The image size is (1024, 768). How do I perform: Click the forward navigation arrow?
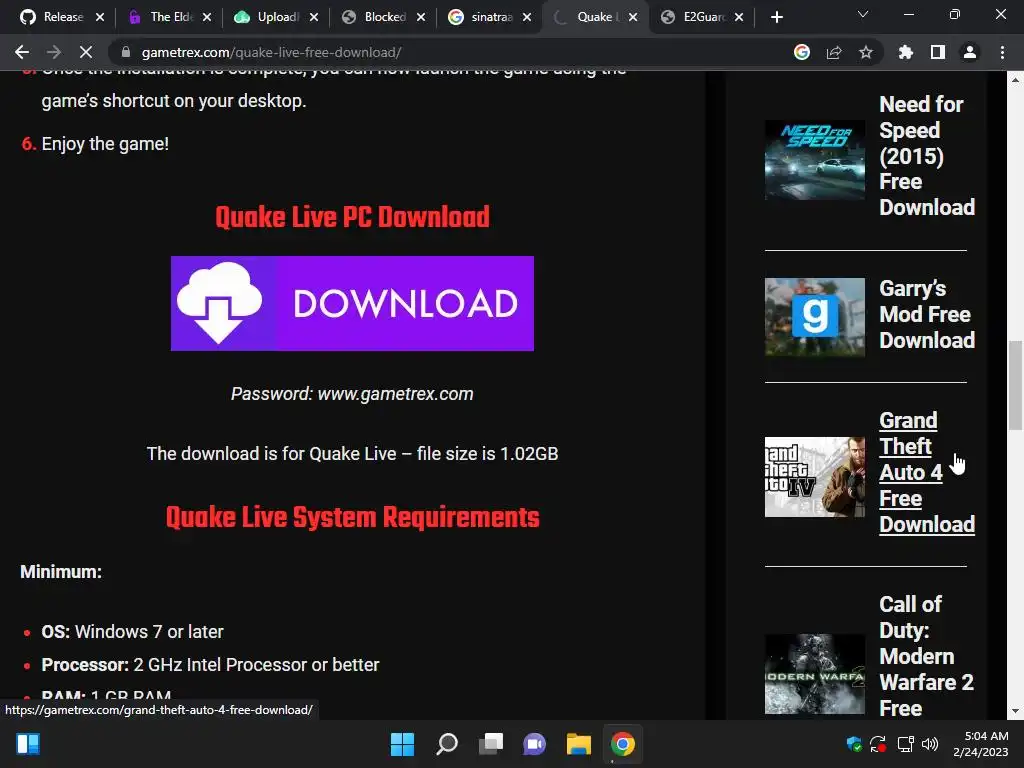(x=54, y=52)
